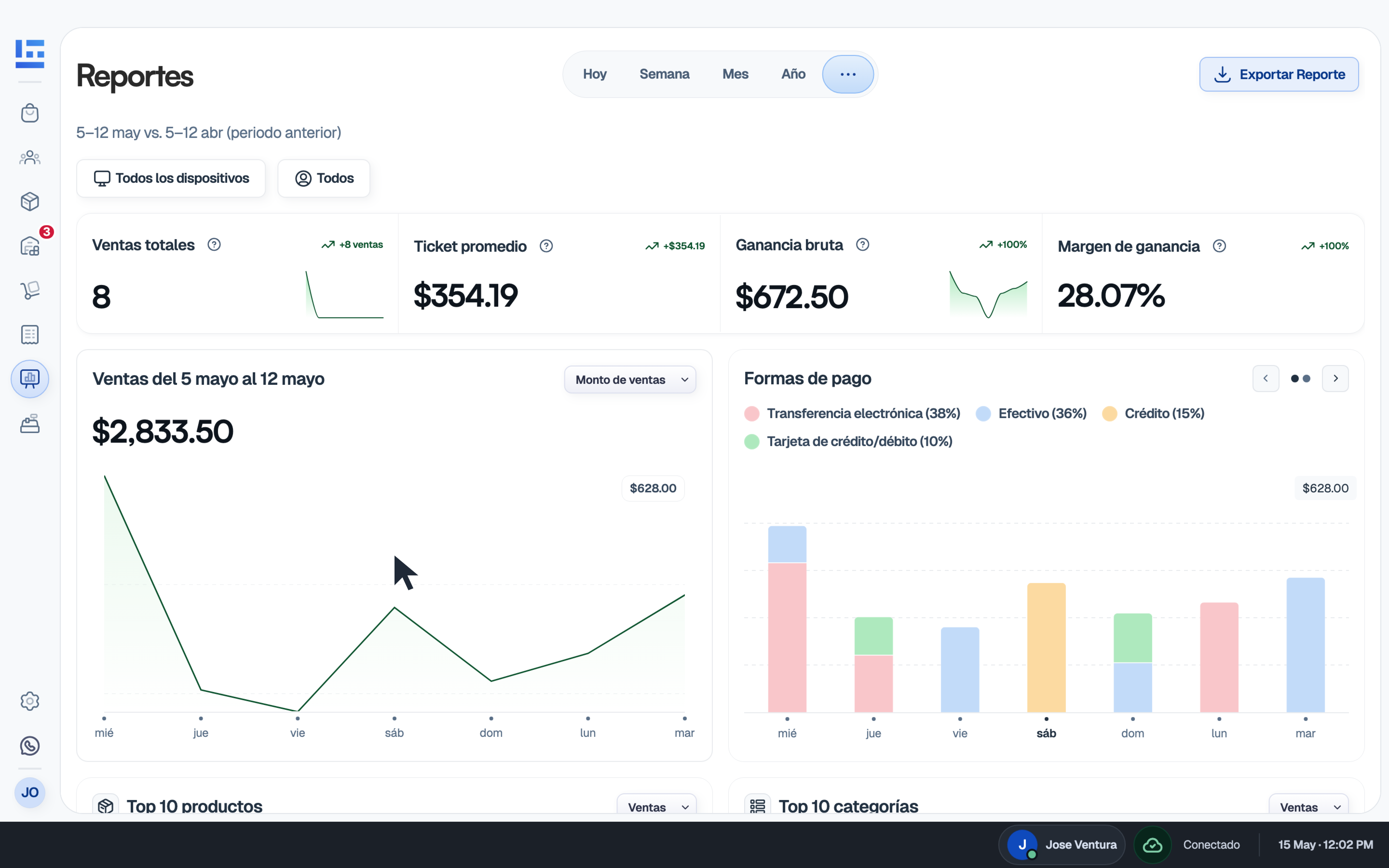Select the active reports presentation icon
Screen dimensions: 1389x868
click(x=30, y=379)
